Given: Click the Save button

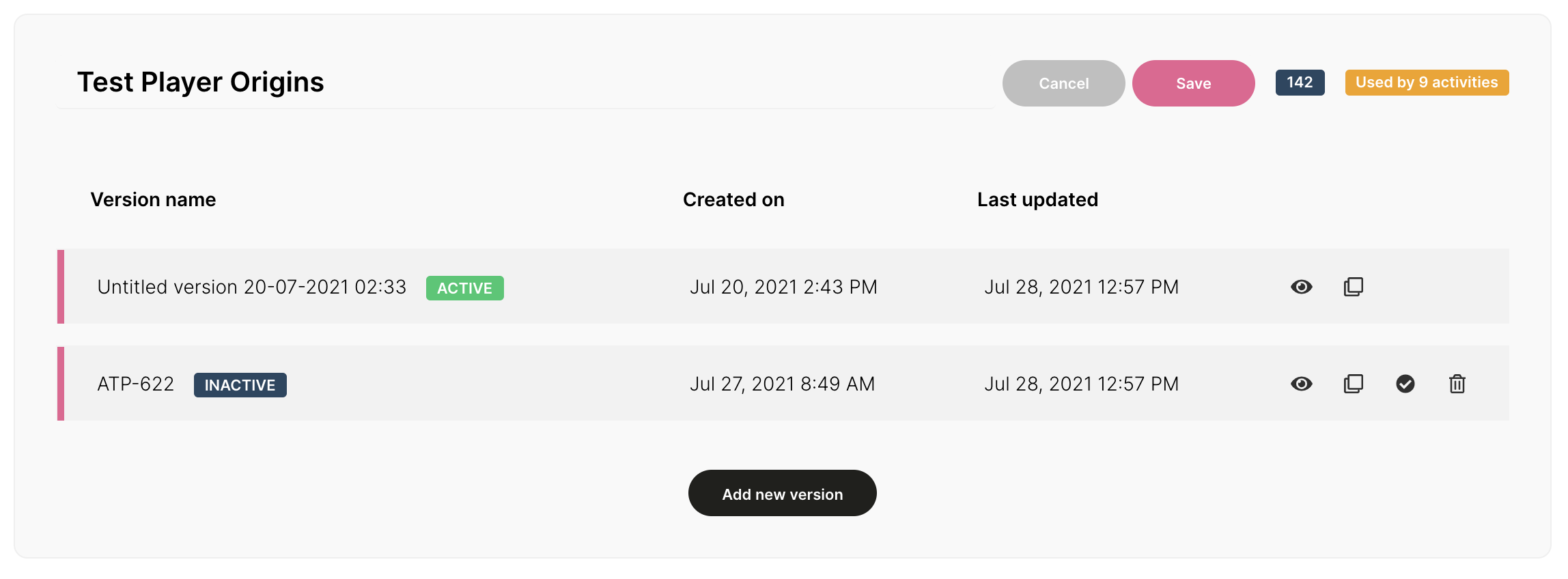Looking at the screenshot, I should point(1193,83).
